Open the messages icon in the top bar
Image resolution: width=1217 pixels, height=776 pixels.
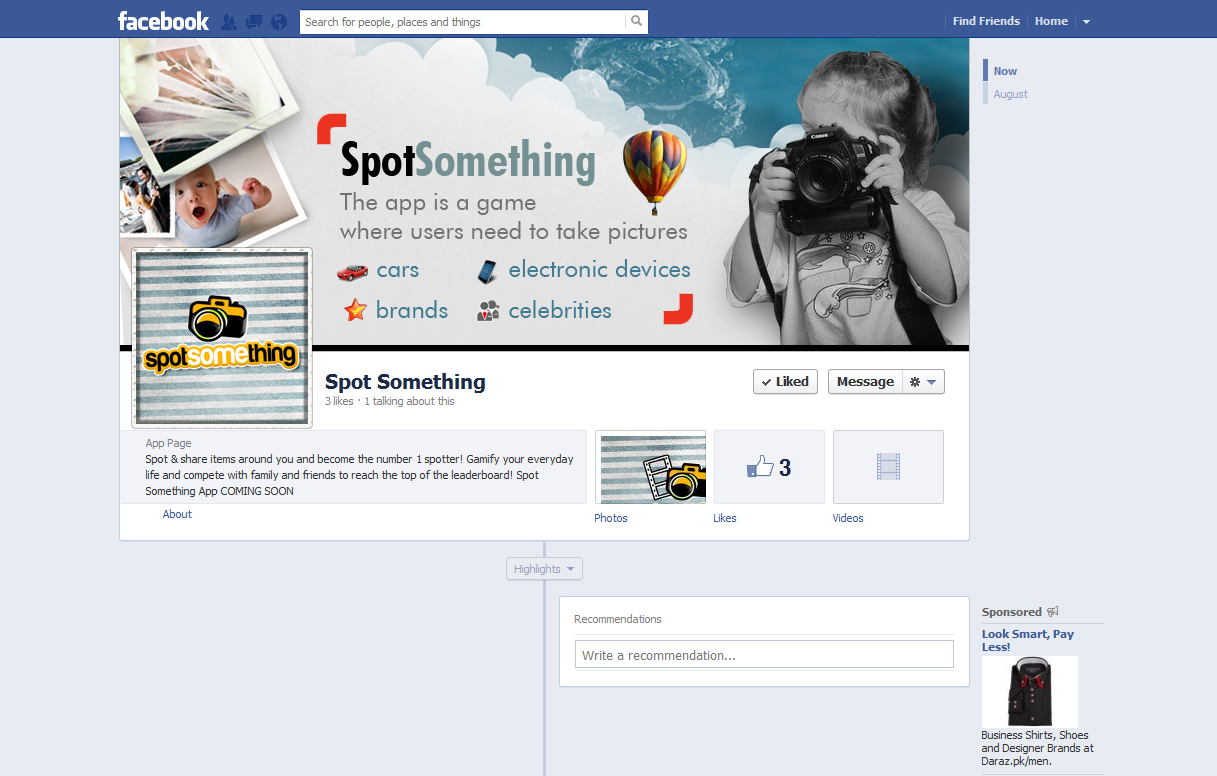(x=253, y=20)
